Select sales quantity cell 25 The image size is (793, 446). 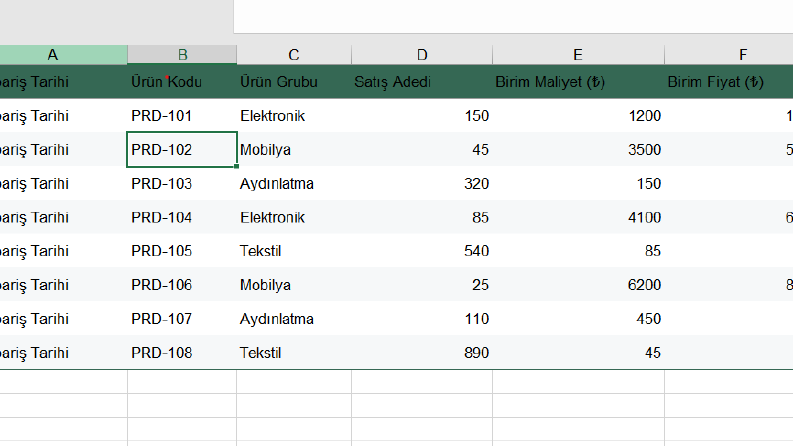click(x=422, y=285)
